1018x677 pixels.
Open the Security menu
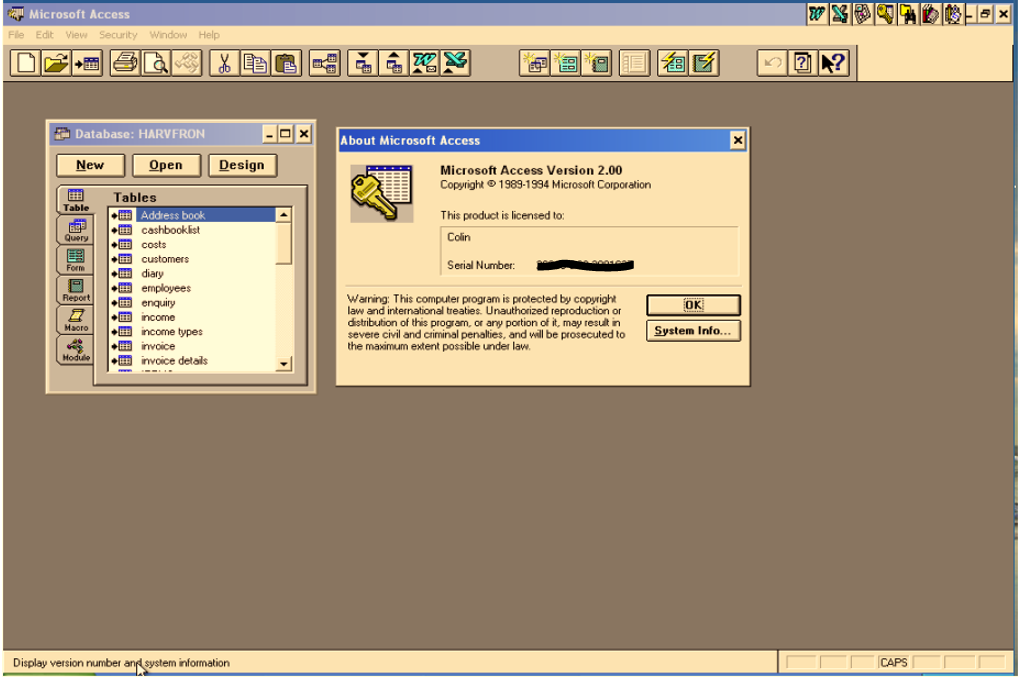click(118, 35)
